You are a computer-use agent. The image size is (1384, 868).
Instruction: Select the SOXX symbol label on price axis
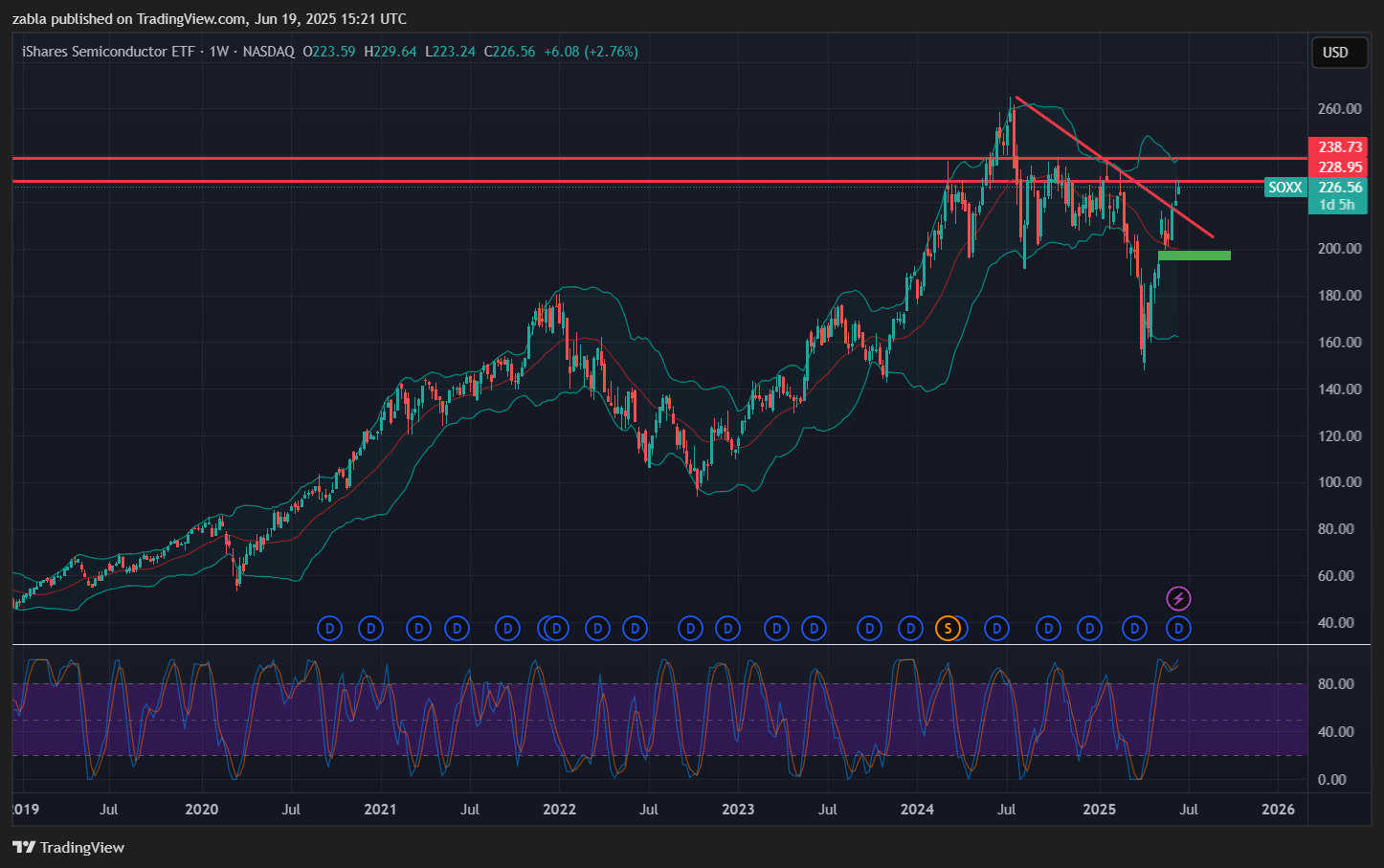click(x=1284, y=188)
